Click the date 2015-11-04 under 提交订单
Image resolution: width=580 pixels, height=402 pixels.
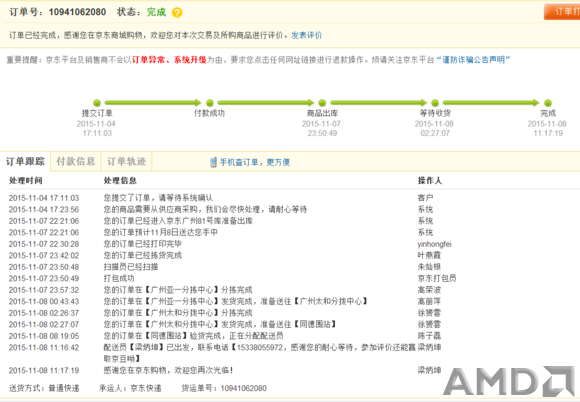96,124
